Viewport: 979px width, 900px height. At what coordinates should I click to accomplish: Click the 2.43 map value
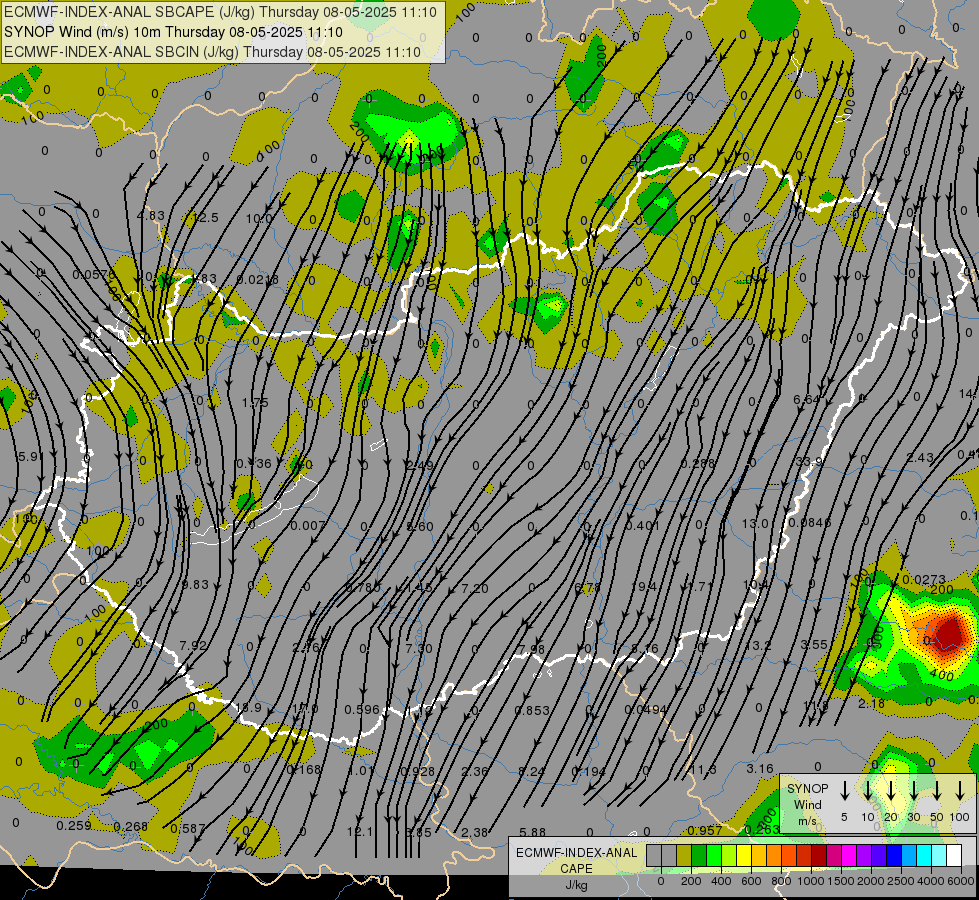click(920, 458)
